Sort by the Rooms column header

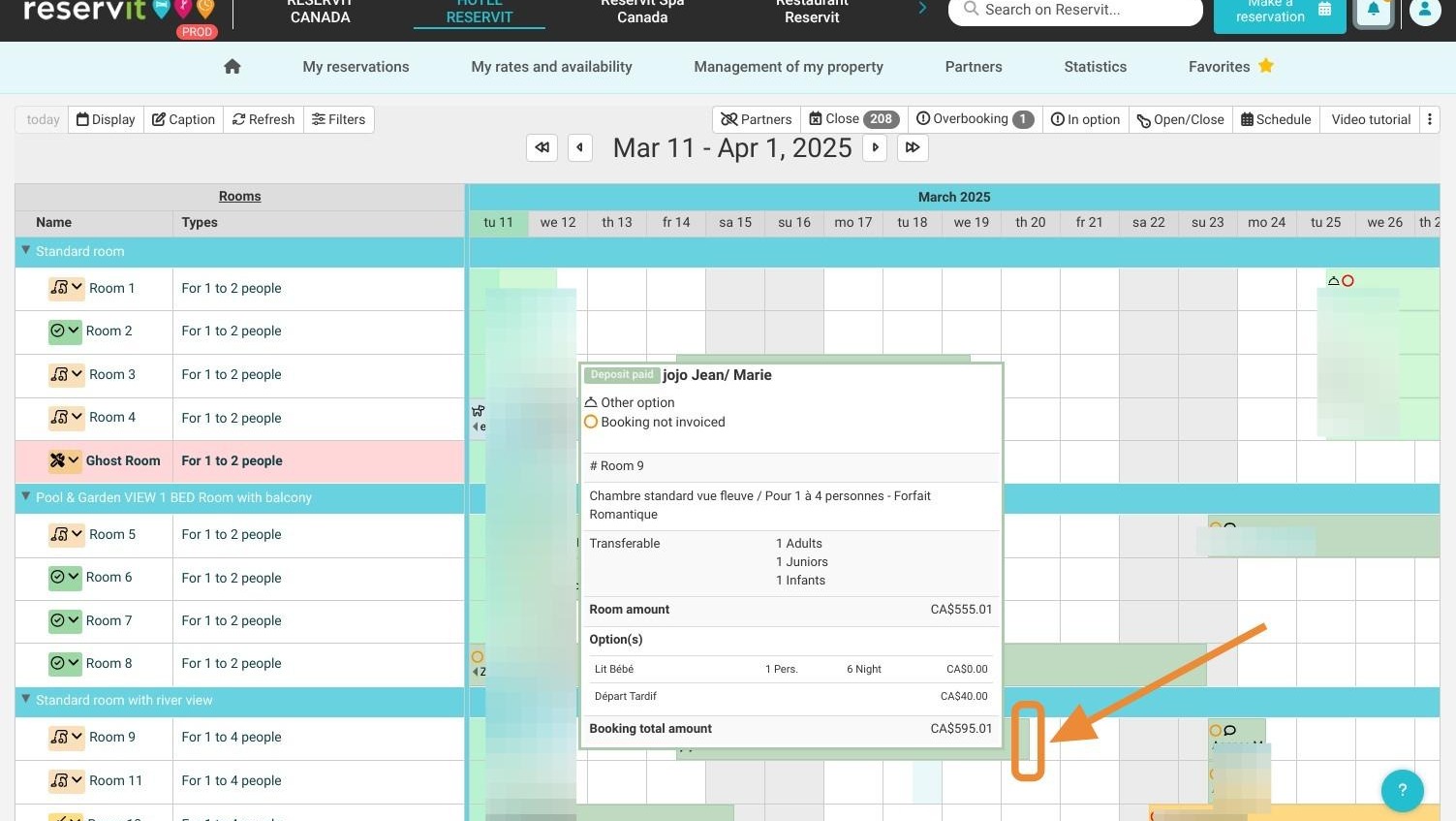point(239,196)
